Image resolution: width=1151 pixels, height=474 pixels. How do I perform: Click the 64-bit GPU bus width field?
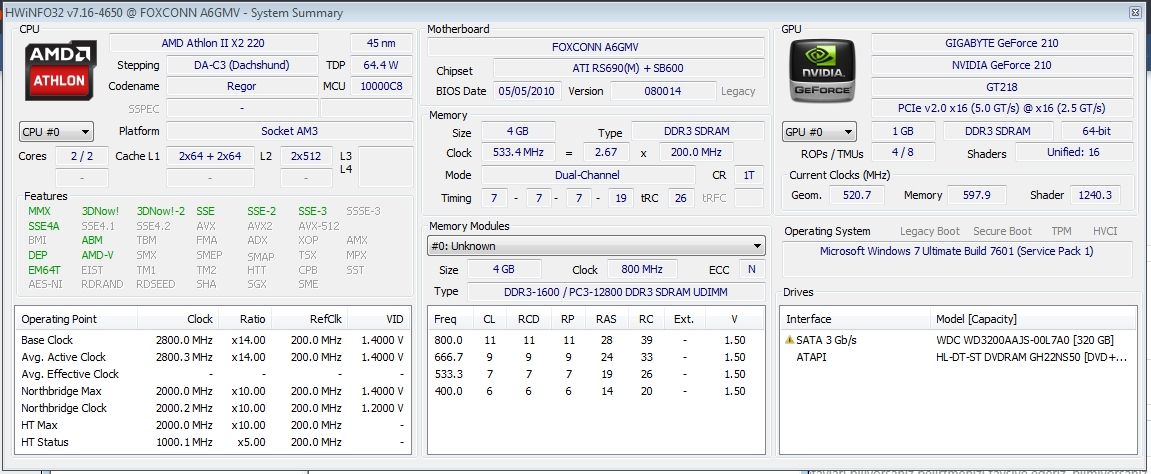click(1097, 131)
